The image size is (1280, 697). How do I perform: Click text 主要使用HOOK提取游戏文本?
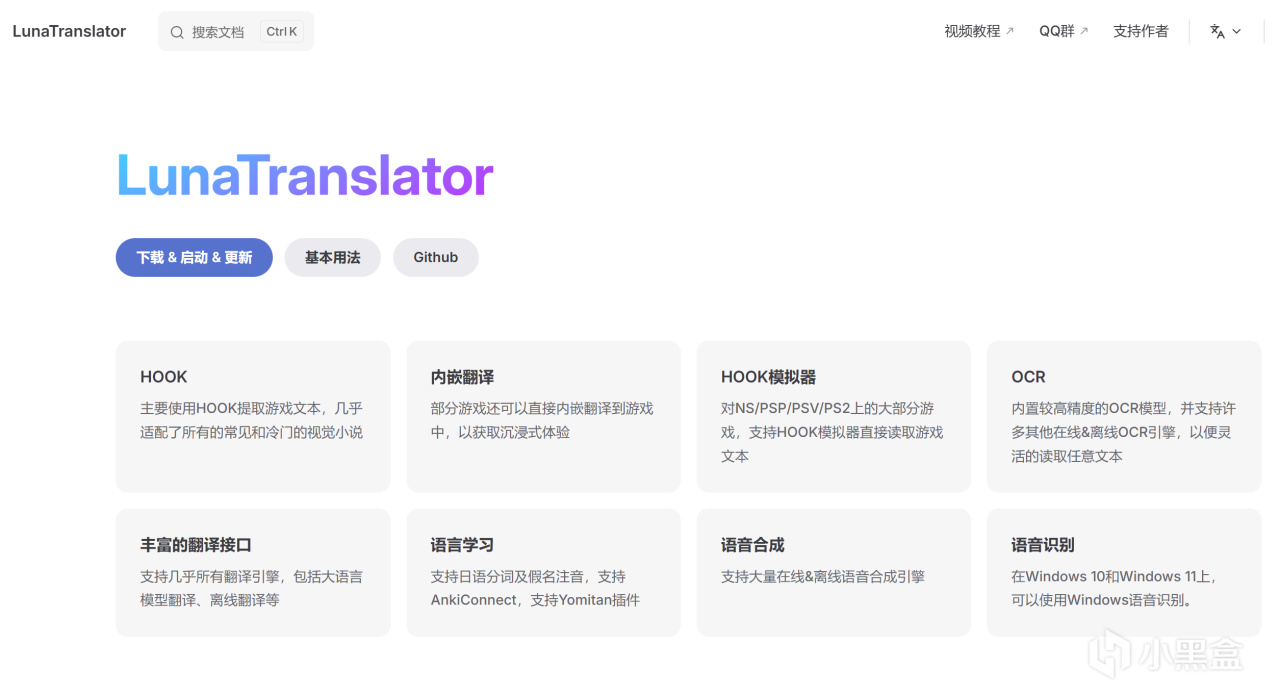click(x=231, y=408)
